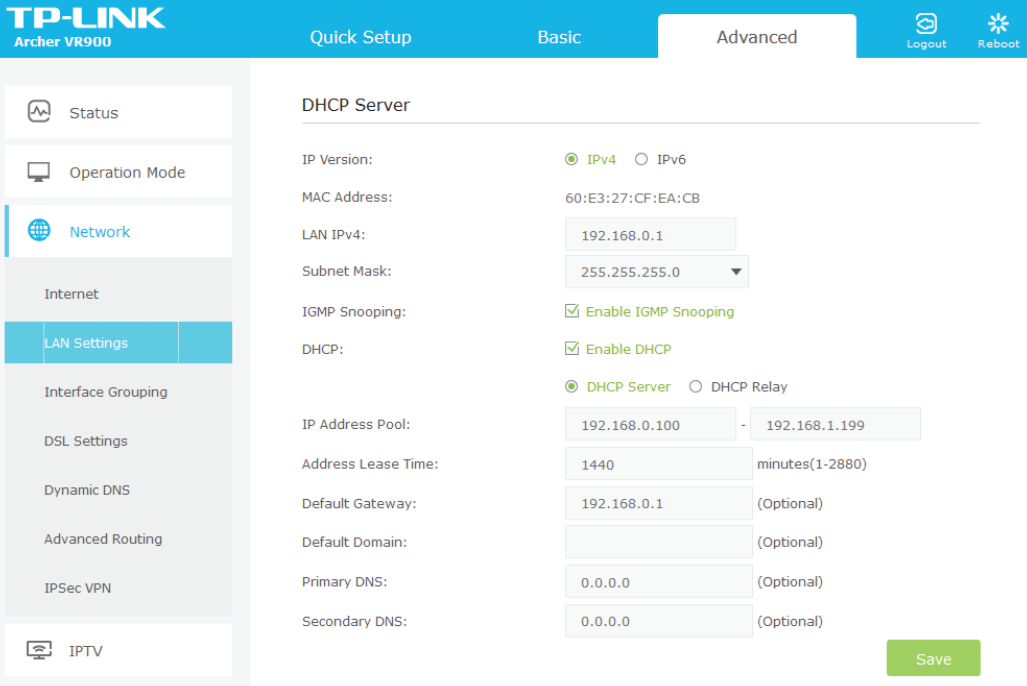Screen dimensions: 1027x686
Task: Click the MAC address value 60:E3:27:CF:EA:CB
Action: [632, 198]
